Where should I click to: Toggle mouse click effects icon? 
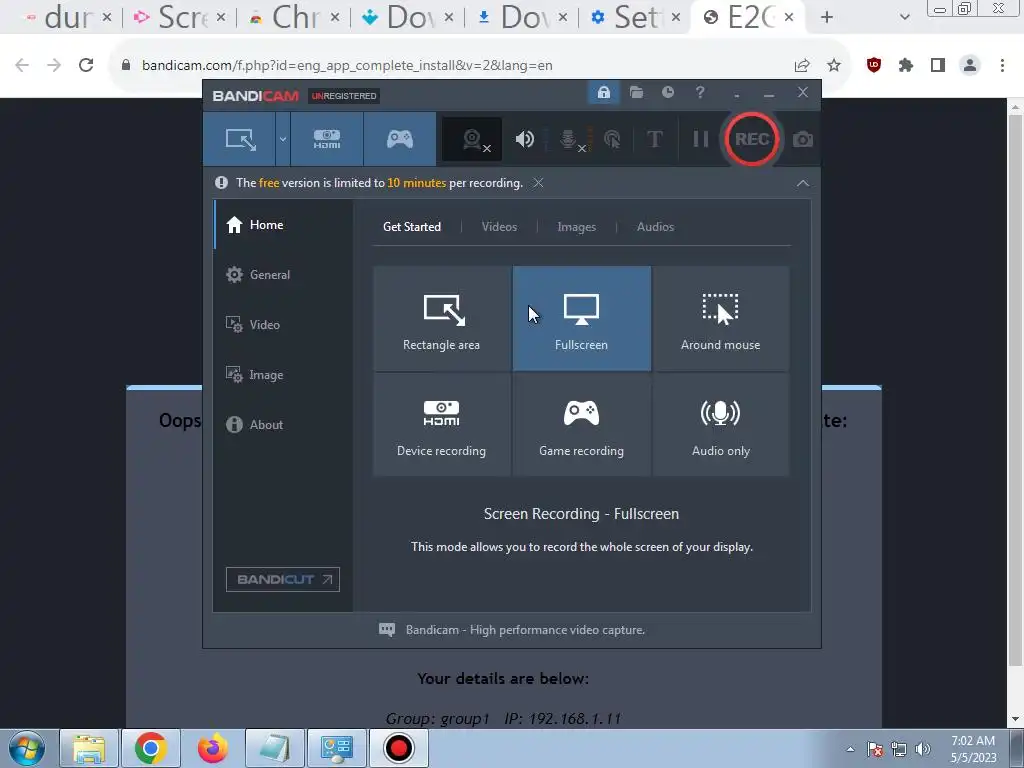612,139
